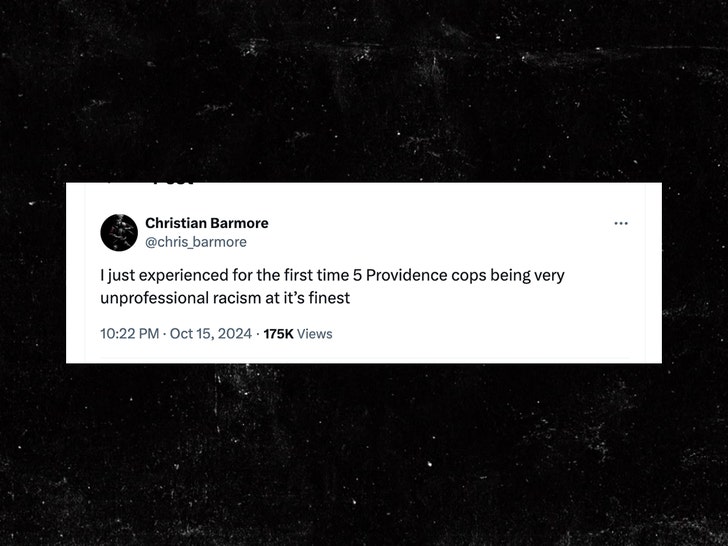Click the dark background below the tweet card
The height and width of the screenshot is (546, 728).
[x=364, y=450]
